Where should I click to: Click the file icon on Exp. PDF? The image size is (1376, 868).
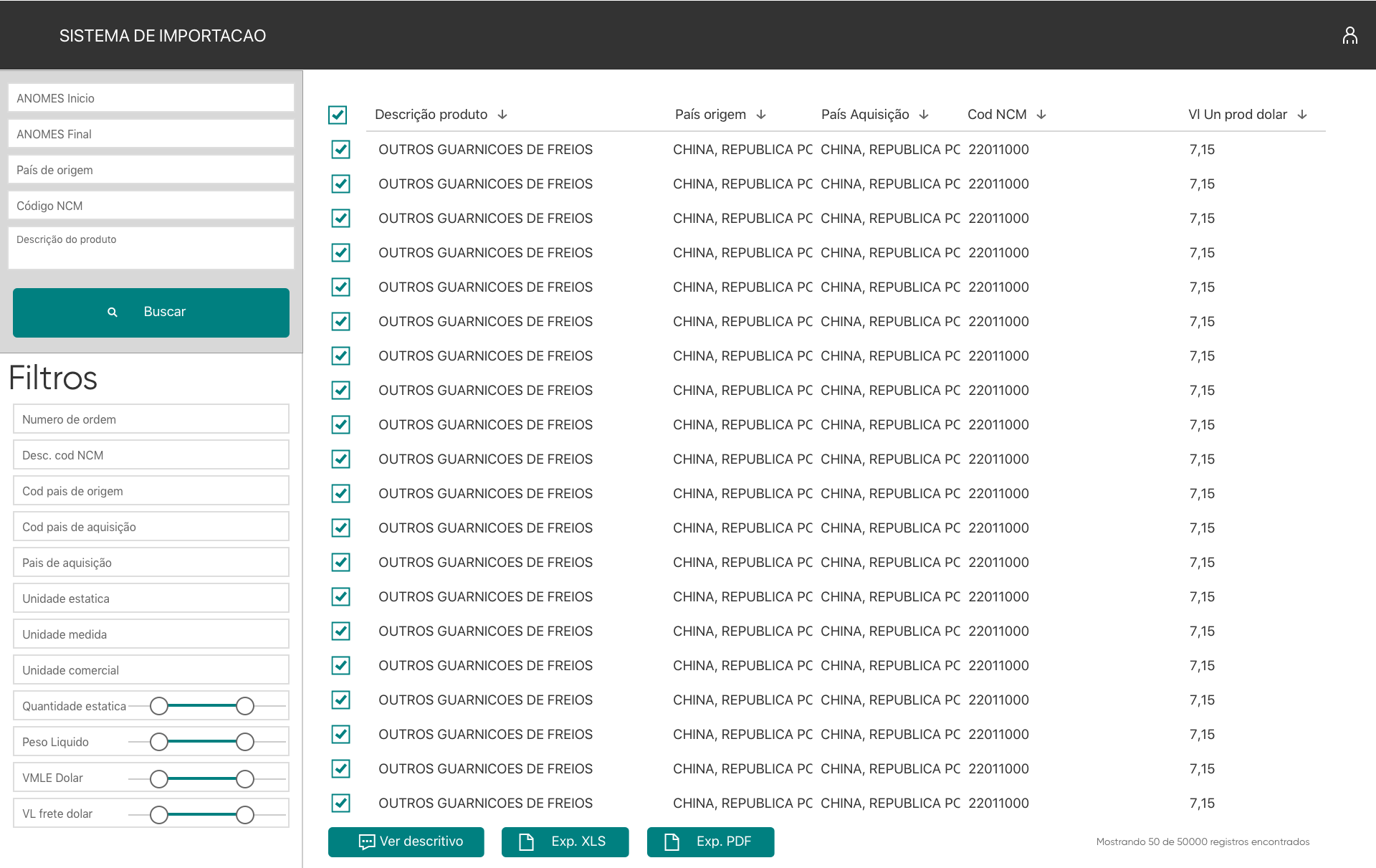pos(672,841)
